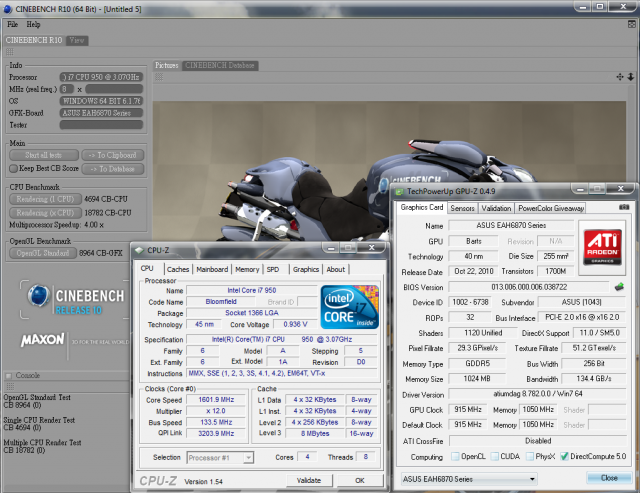Switch to the Graphics tab in CPU-Z

tap(306, 269)
